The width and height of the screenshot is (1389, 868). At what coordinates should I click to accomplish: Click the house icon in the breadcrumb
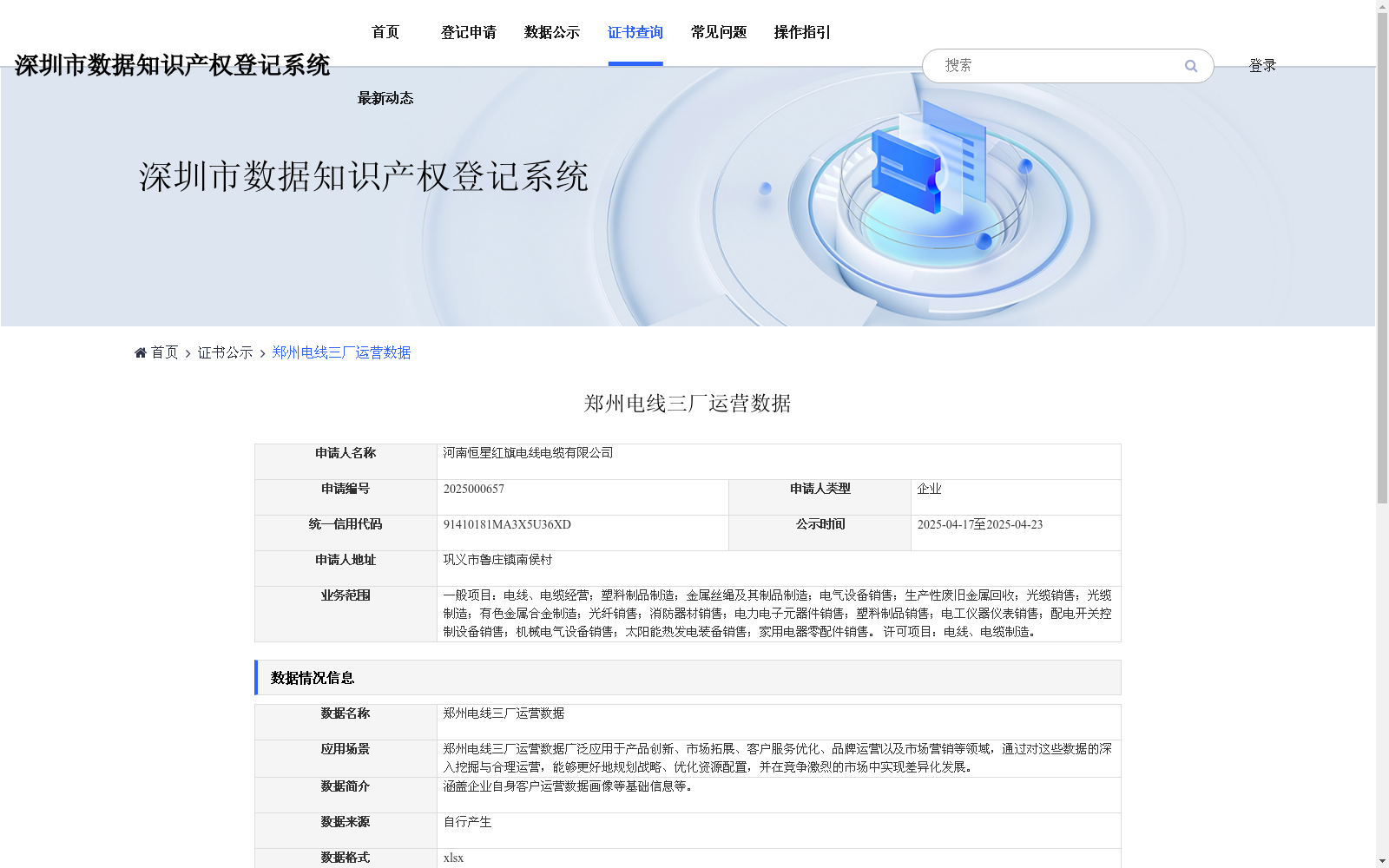point(141,352)
